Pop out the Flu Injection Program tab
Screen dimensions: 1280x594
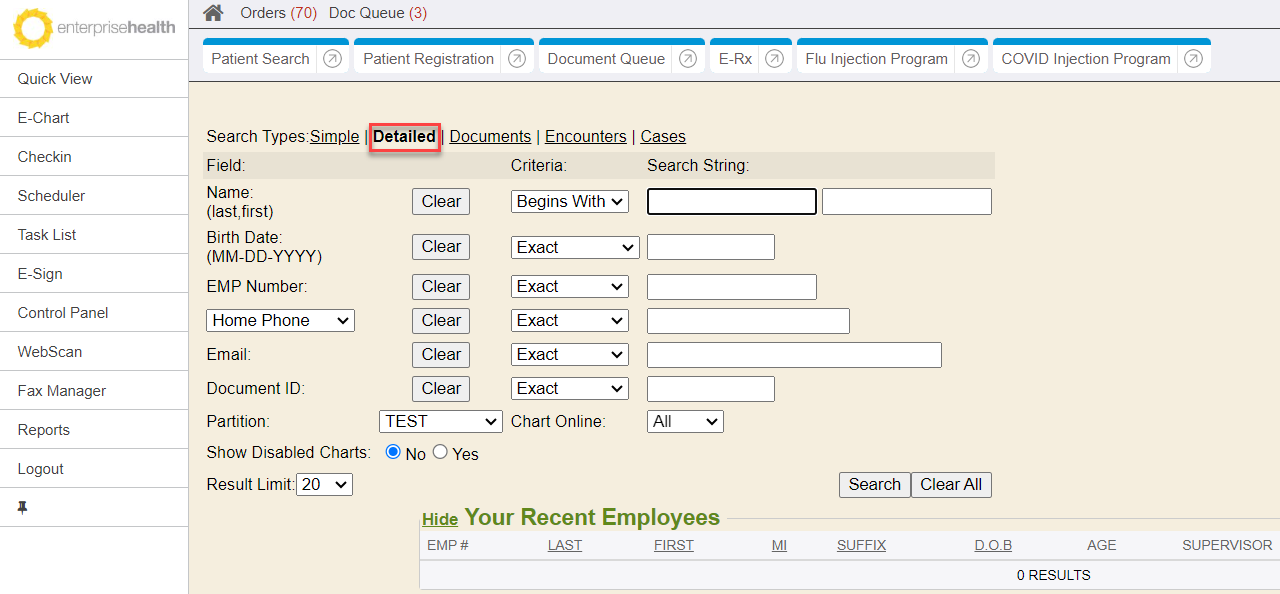(x=971, y=59)
